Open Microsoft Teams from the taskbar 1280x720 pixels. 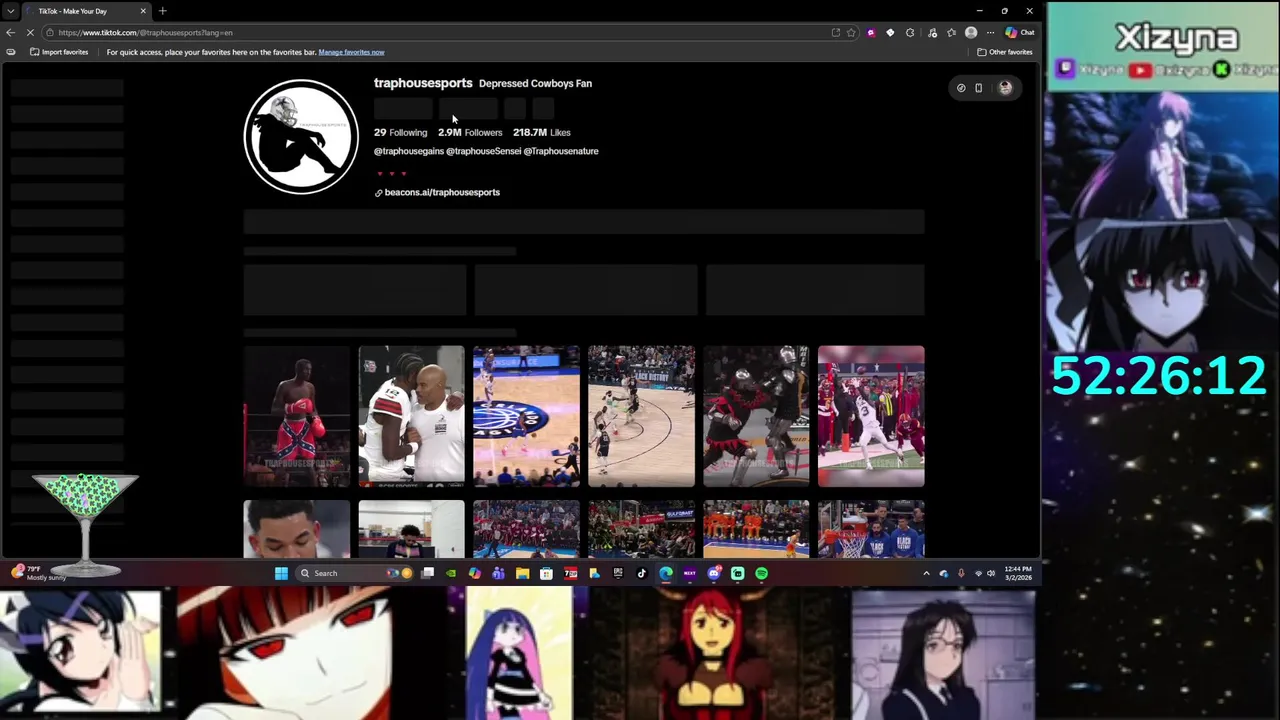coord(498,573)
